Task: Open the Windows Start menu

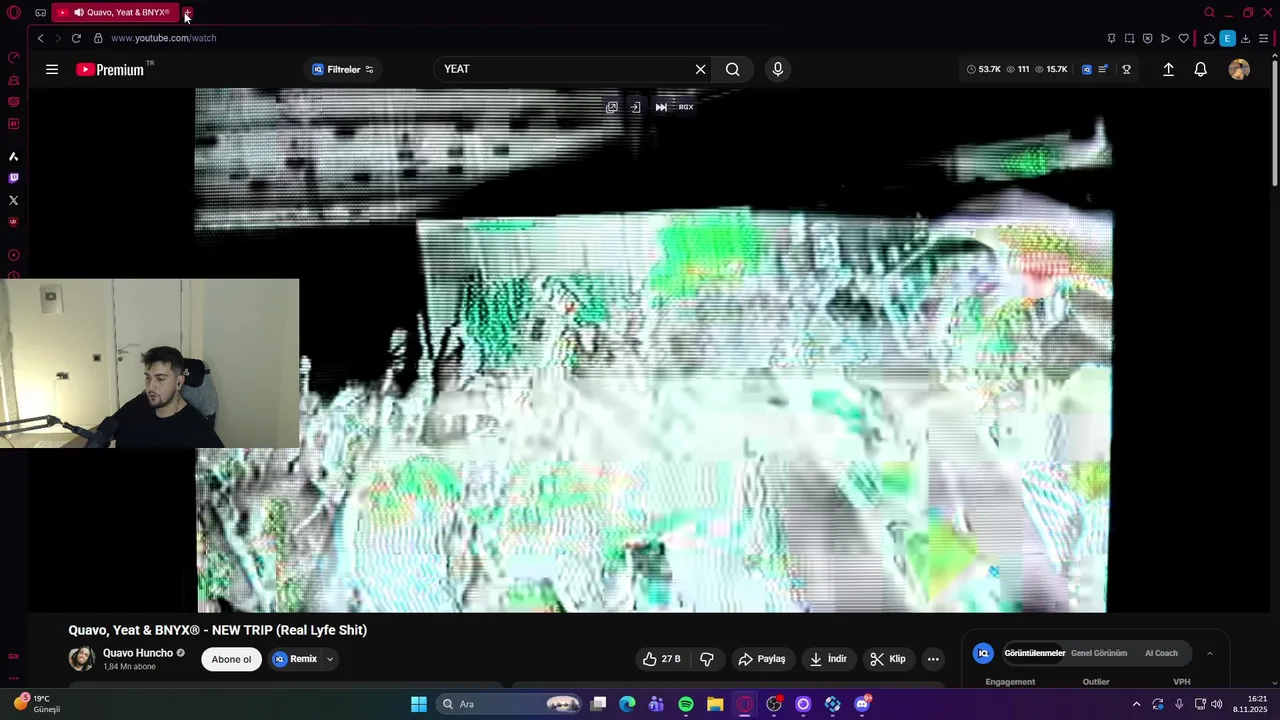Action: click(419, 704)
